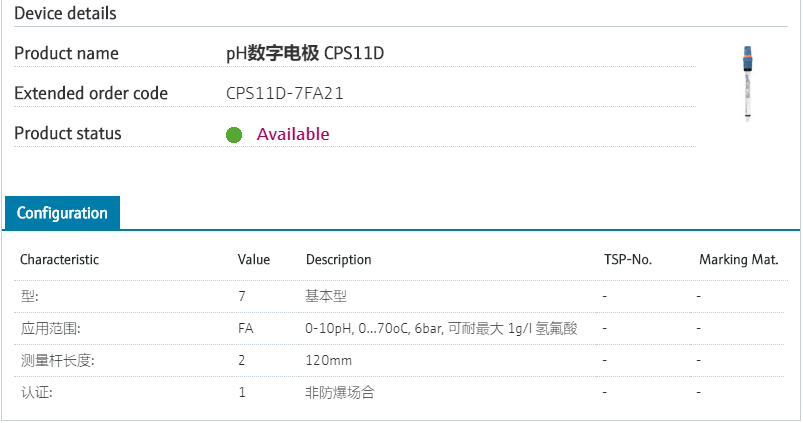This screenshot has height=423, width=803.
Task: Select the 认证 characteristic row label
Action: click(36, 392)
